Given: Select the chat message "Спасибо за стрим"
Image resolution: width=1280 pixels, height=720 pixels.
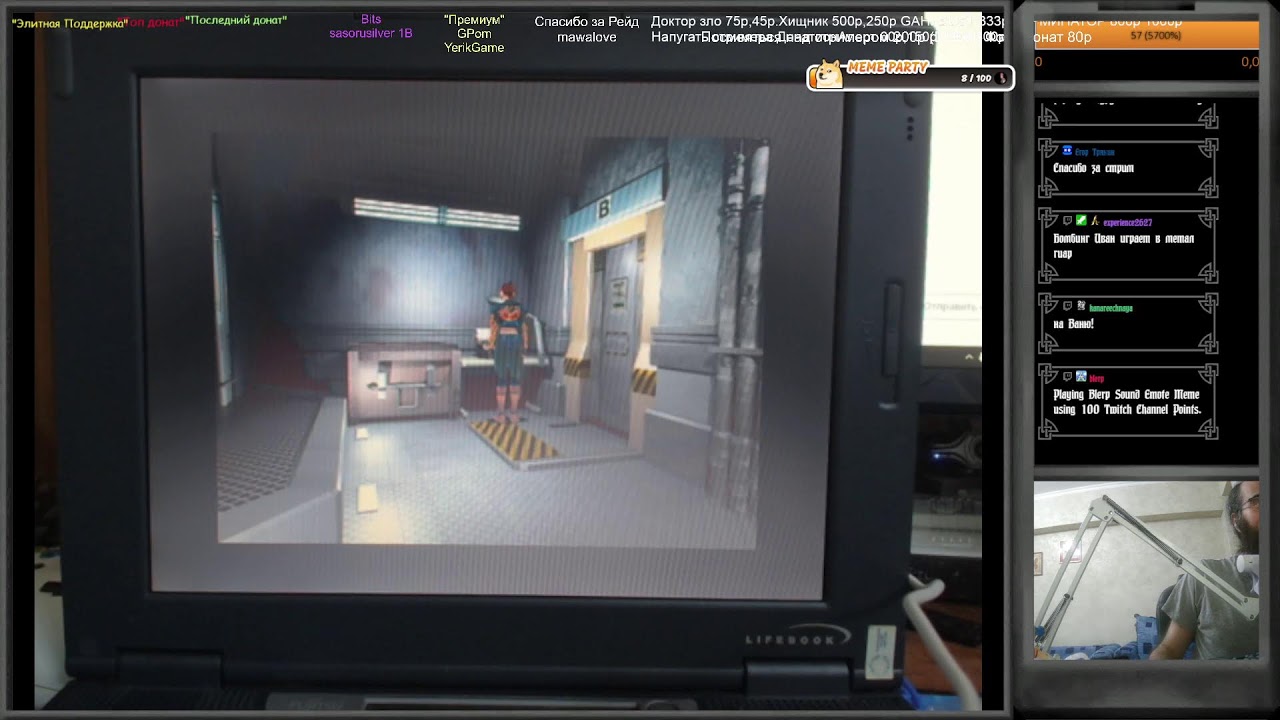Looking at the screenshot, I should [x=1093, y=168].
